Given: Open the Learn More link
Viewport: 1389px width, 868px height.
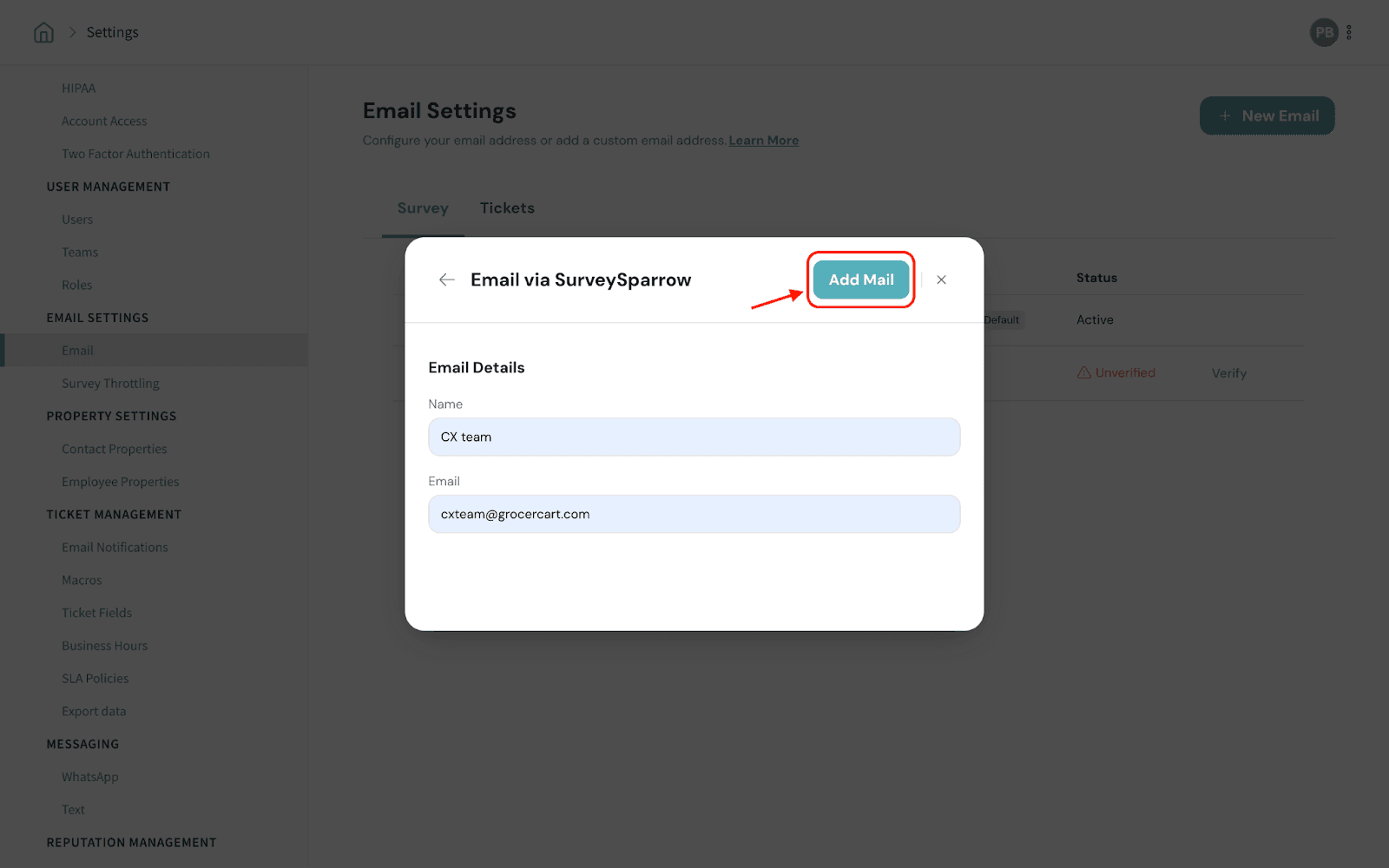Looking at the screenshot, I should click(763, 141).
